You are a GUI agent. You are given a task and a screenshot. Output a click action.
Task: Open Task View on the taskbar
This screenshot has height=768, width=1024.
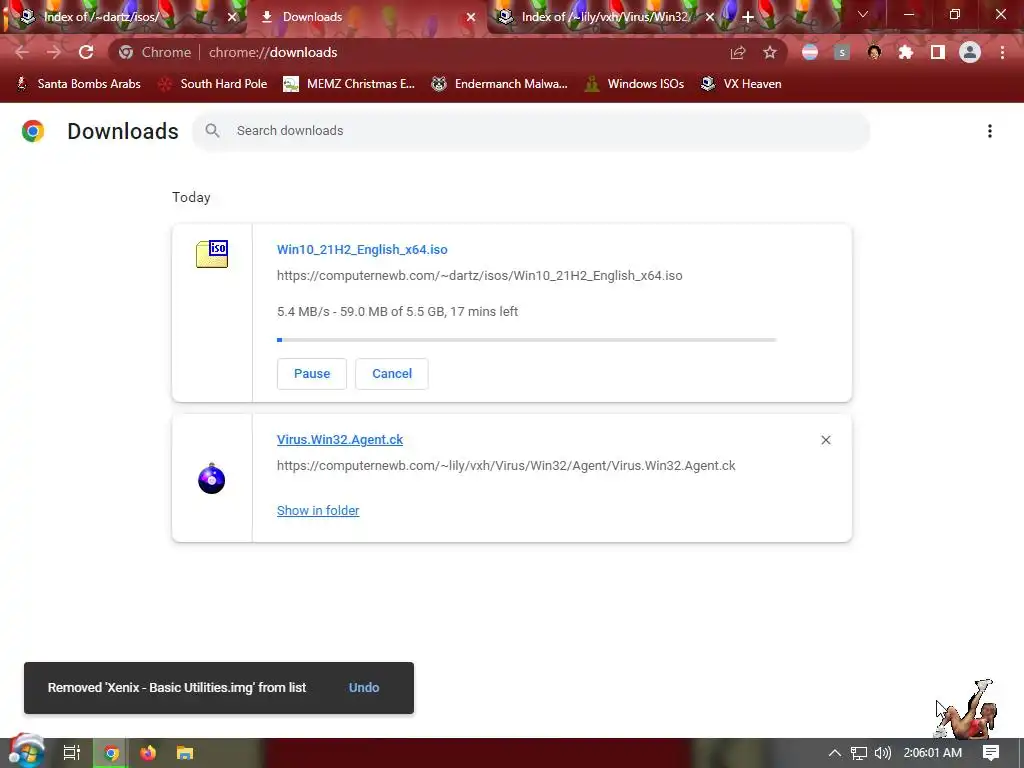[x=71, y=753]
